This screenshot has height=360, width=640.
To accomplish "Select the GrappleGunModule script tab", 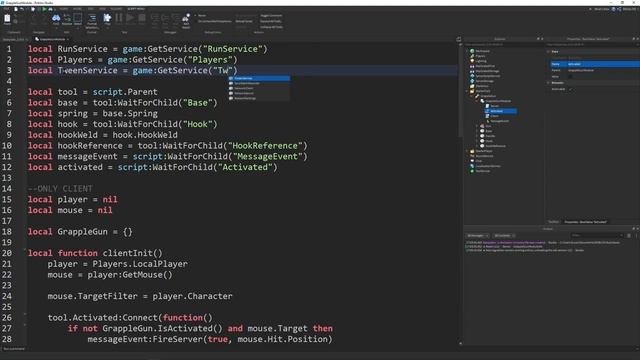I will pos(52,39).
